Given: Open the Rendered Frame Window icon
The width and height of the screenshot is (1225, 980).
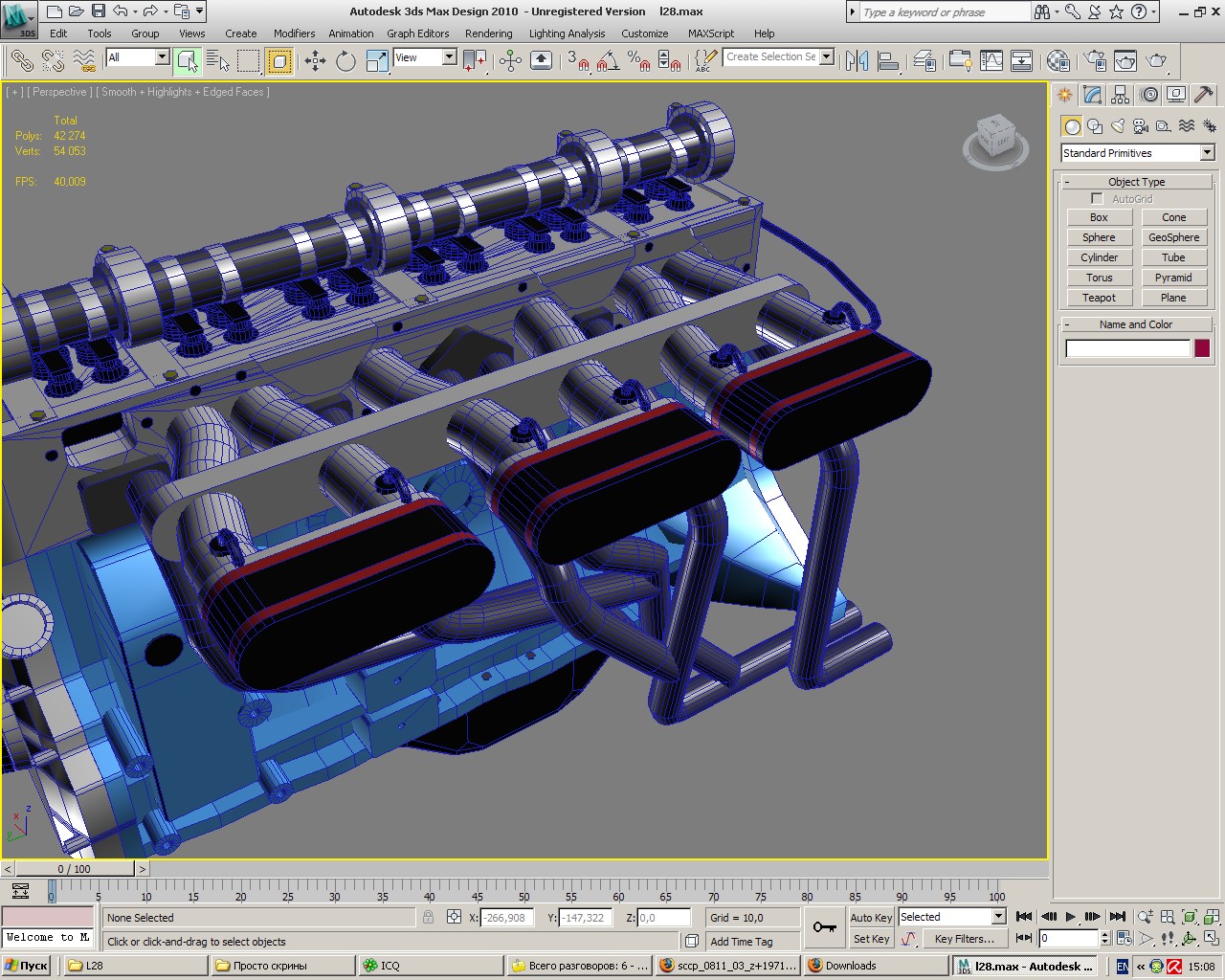Looking at the screenshot, I should pos(1125,61).
